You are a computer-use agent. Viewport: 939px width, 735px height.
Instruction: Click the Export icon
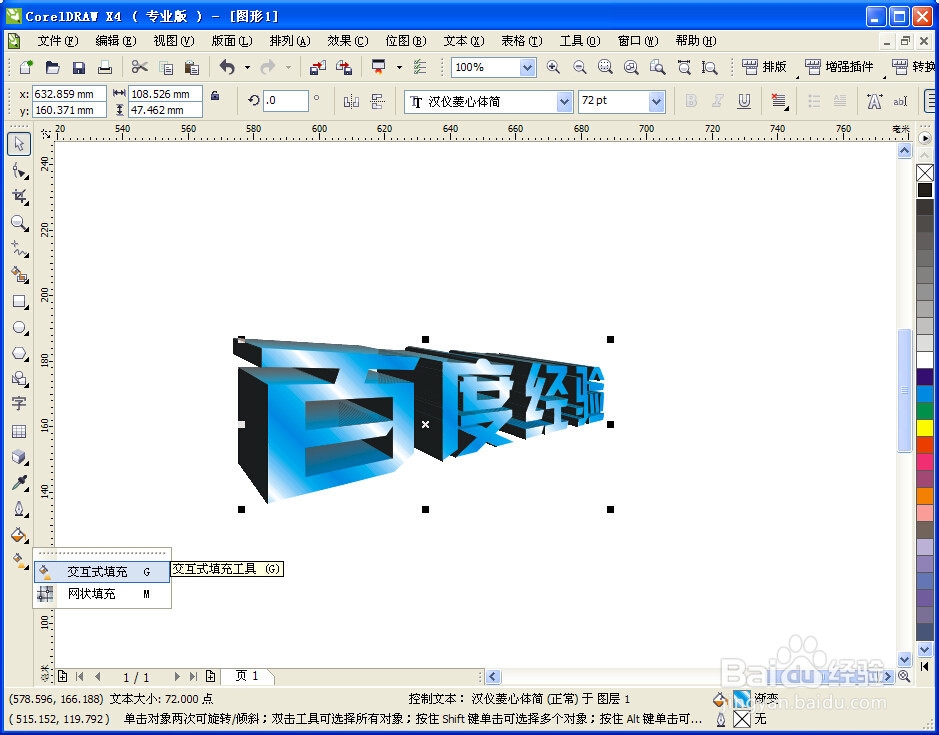[344, 67]
